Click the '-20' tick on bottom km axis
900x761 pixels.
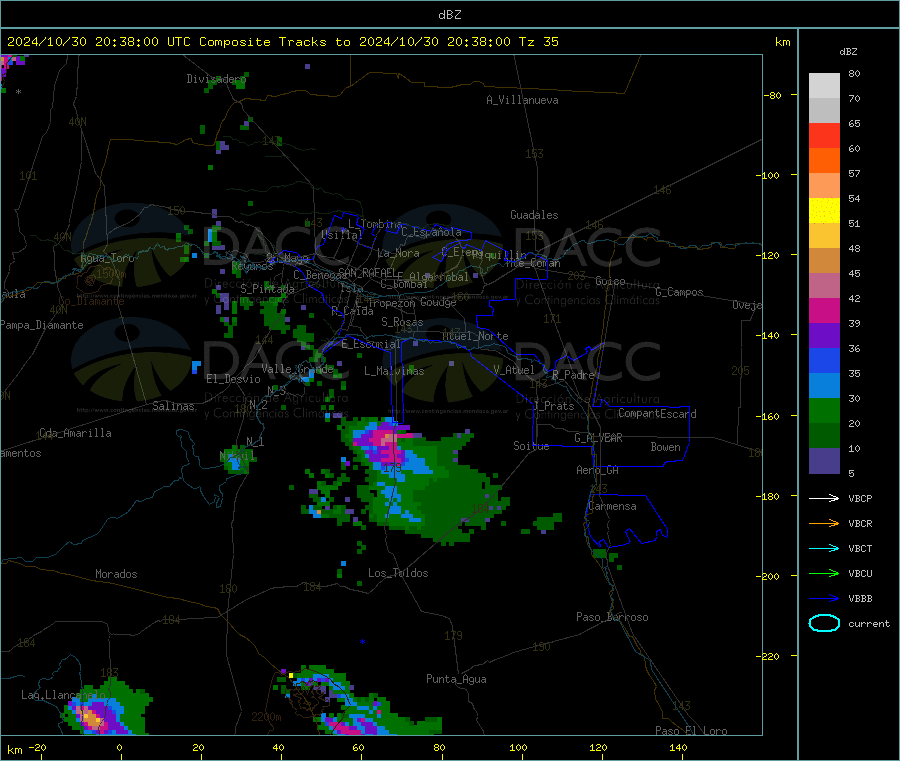coord(37,747)
